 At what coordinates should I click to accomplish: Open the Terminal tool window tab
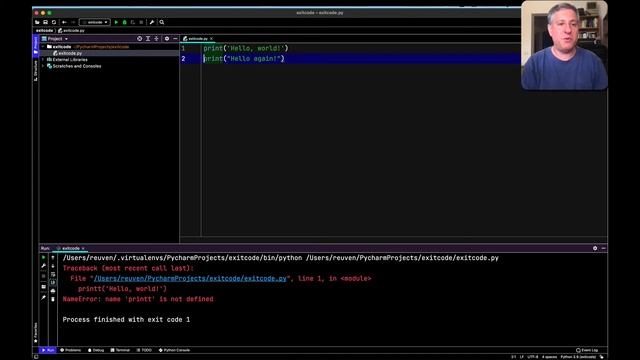tap(120, 350)
